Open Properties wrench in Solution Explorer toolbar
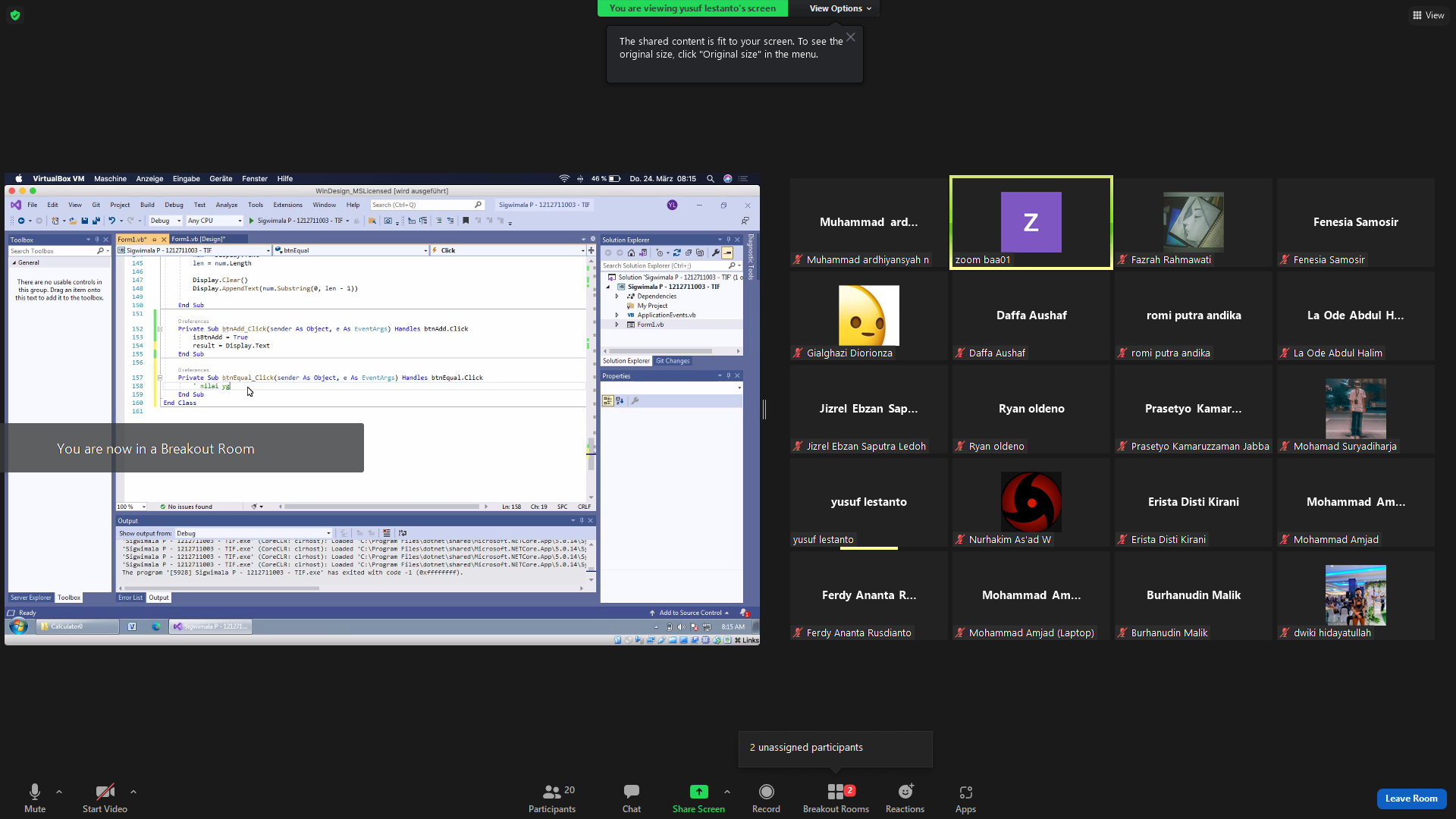 pyautogui.click(x=715, y=253)
